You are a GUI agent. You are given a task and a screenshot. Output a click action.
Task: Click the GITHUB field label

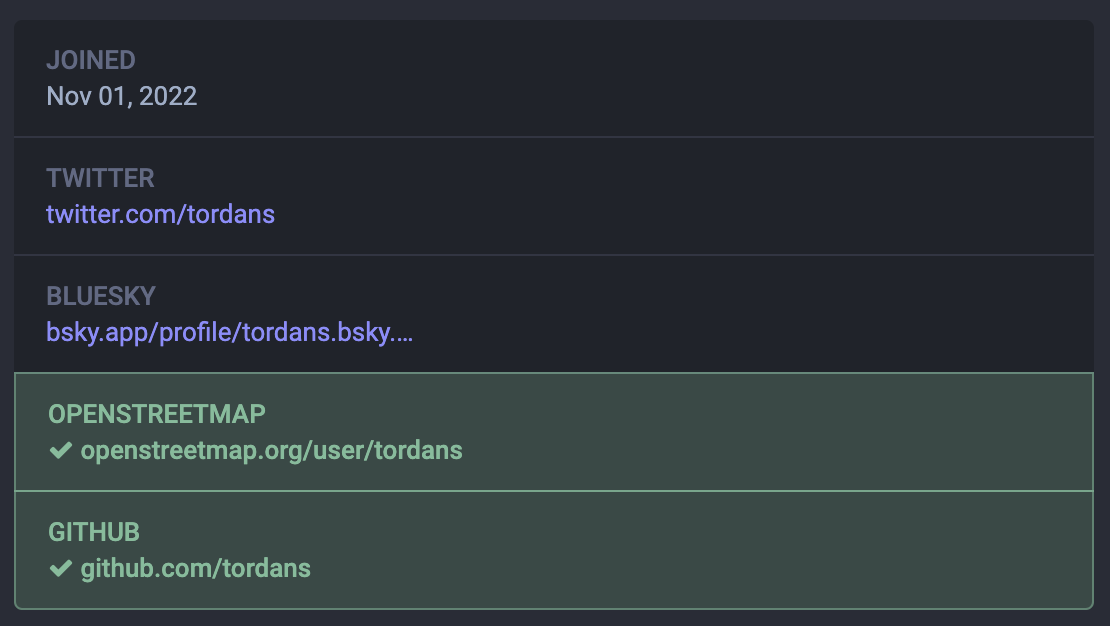(x=94, y=532)
